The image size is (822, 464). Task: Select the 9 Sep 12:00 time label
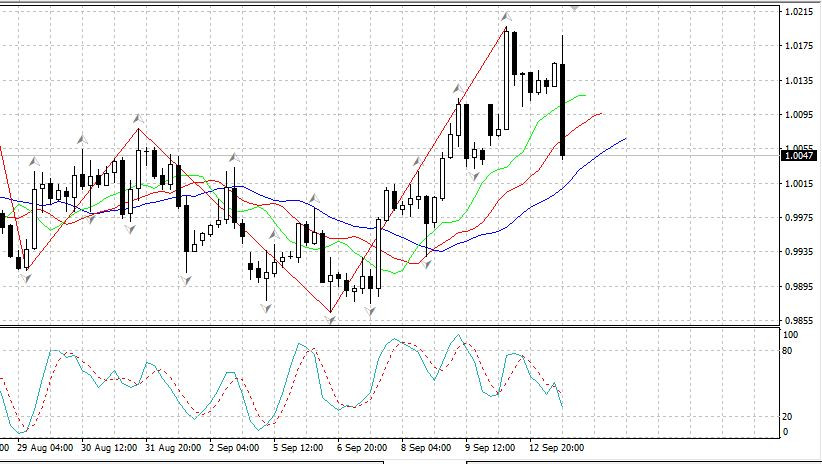coord(492,447)
